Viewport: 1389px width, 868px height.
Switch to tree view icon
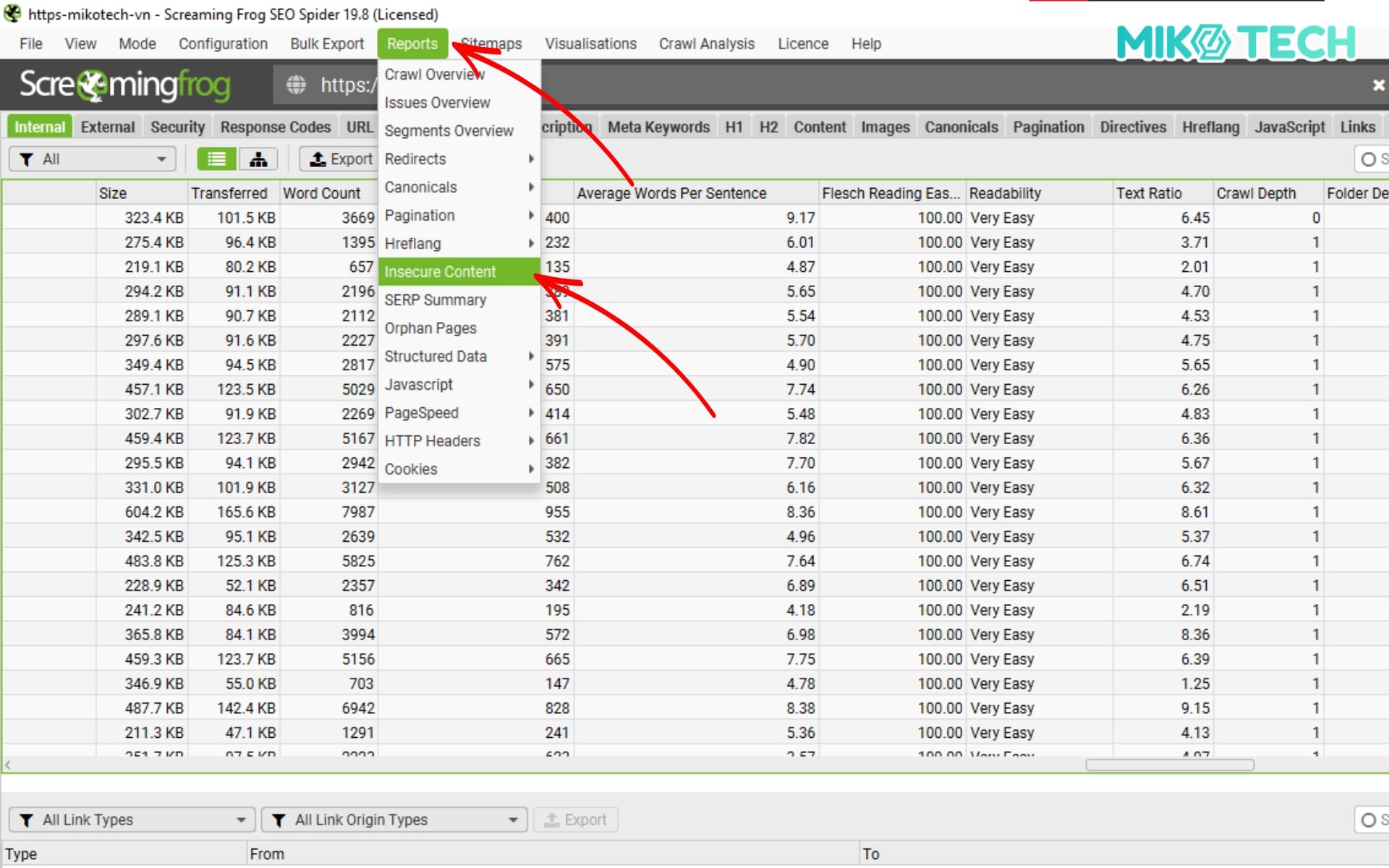[258, 159]
